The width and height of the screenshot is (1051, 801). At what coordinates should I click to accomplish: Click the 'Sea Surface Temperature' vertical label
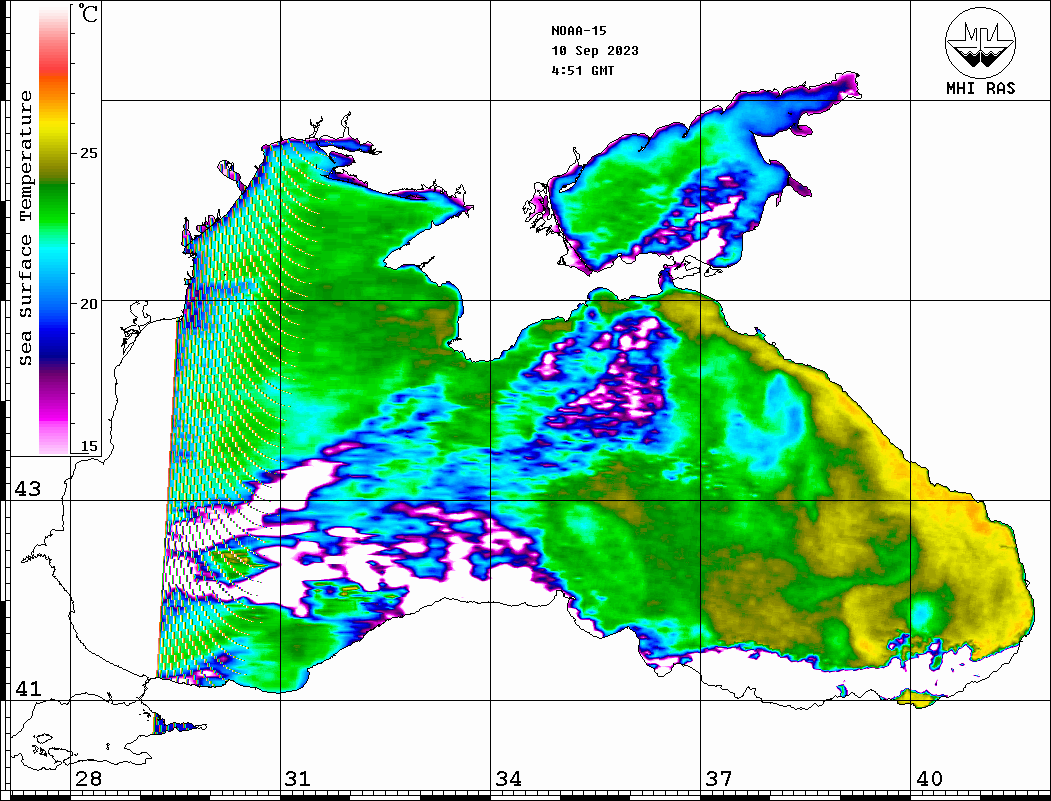[x=25, y=228]
